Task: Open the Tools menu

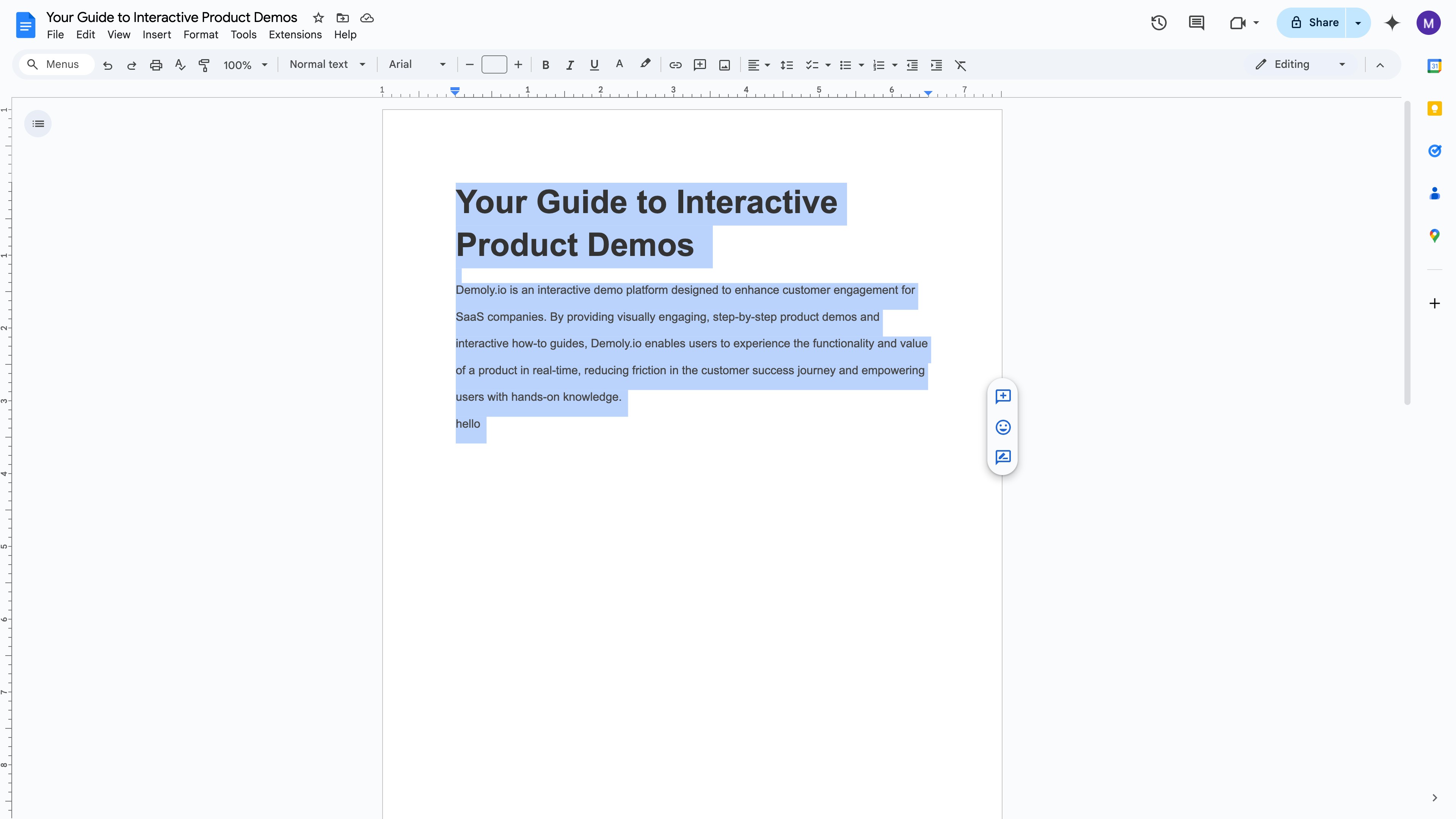Action: click(243, 35)
